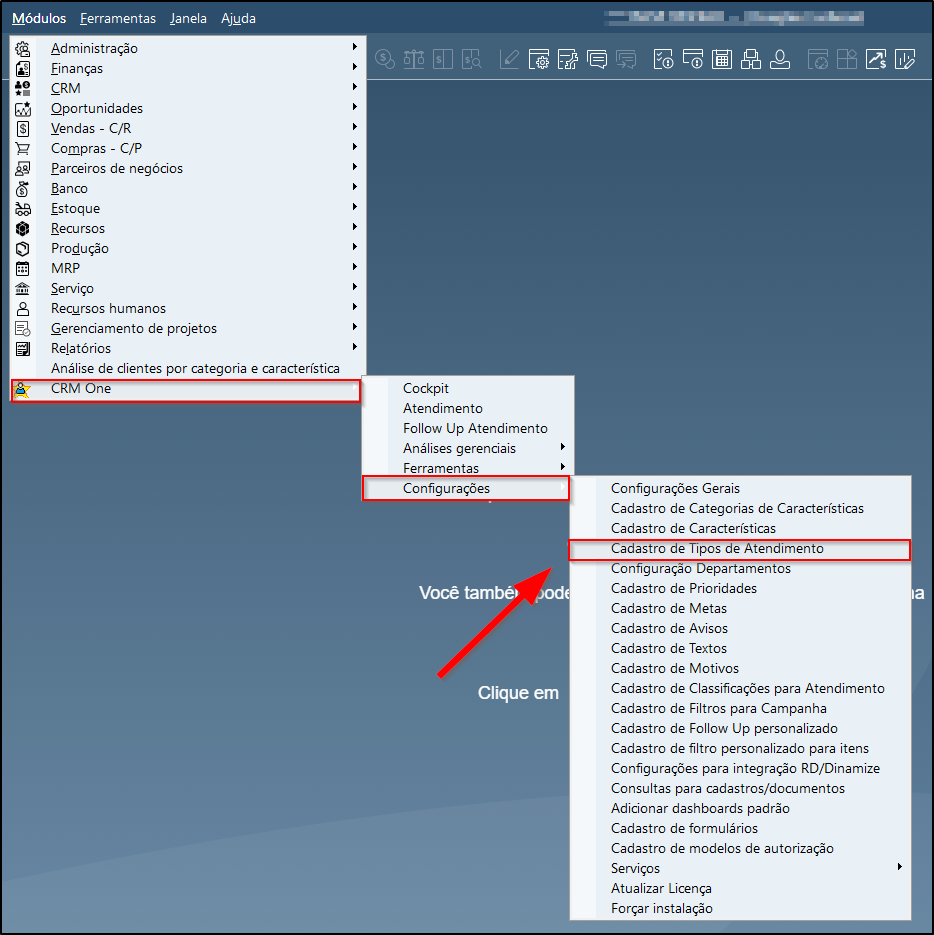Click the MRP calendar icon
Screen dimensions: 934x935
tap(23, 268)
